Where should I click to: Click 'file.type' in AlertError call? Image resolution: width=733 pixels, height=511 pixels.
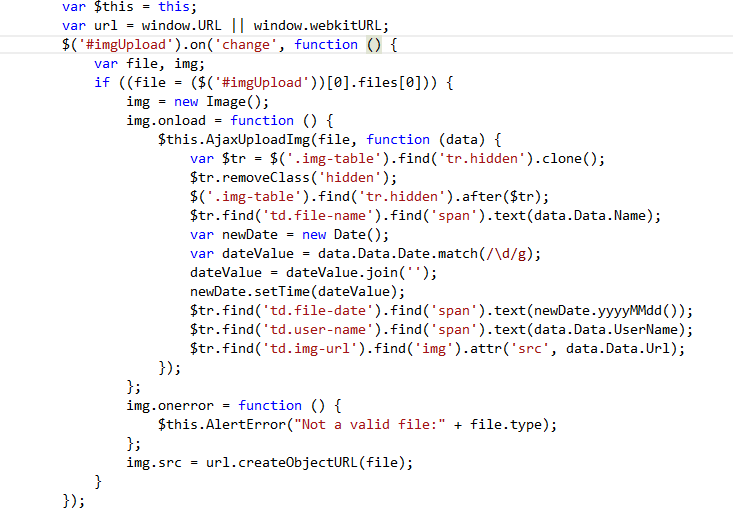(x=505, y=425)
